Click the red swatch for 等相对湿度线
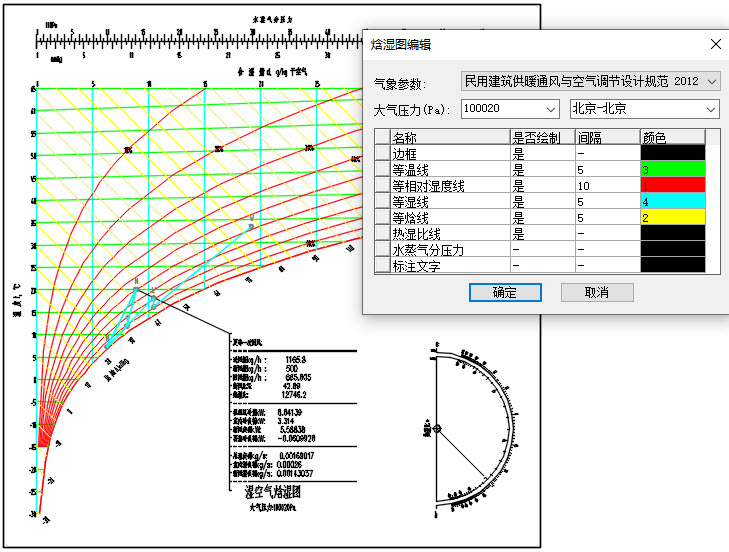This screenshot has height=552, width=729. pyautogui.click(x=673, y=185)
